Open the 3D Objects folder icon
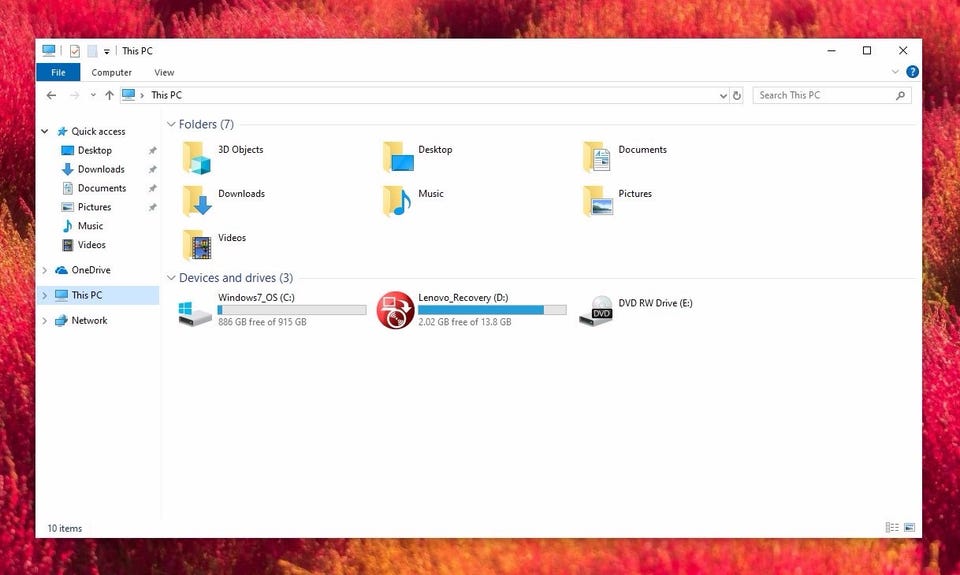960x575 pixels. pos(196,157)
